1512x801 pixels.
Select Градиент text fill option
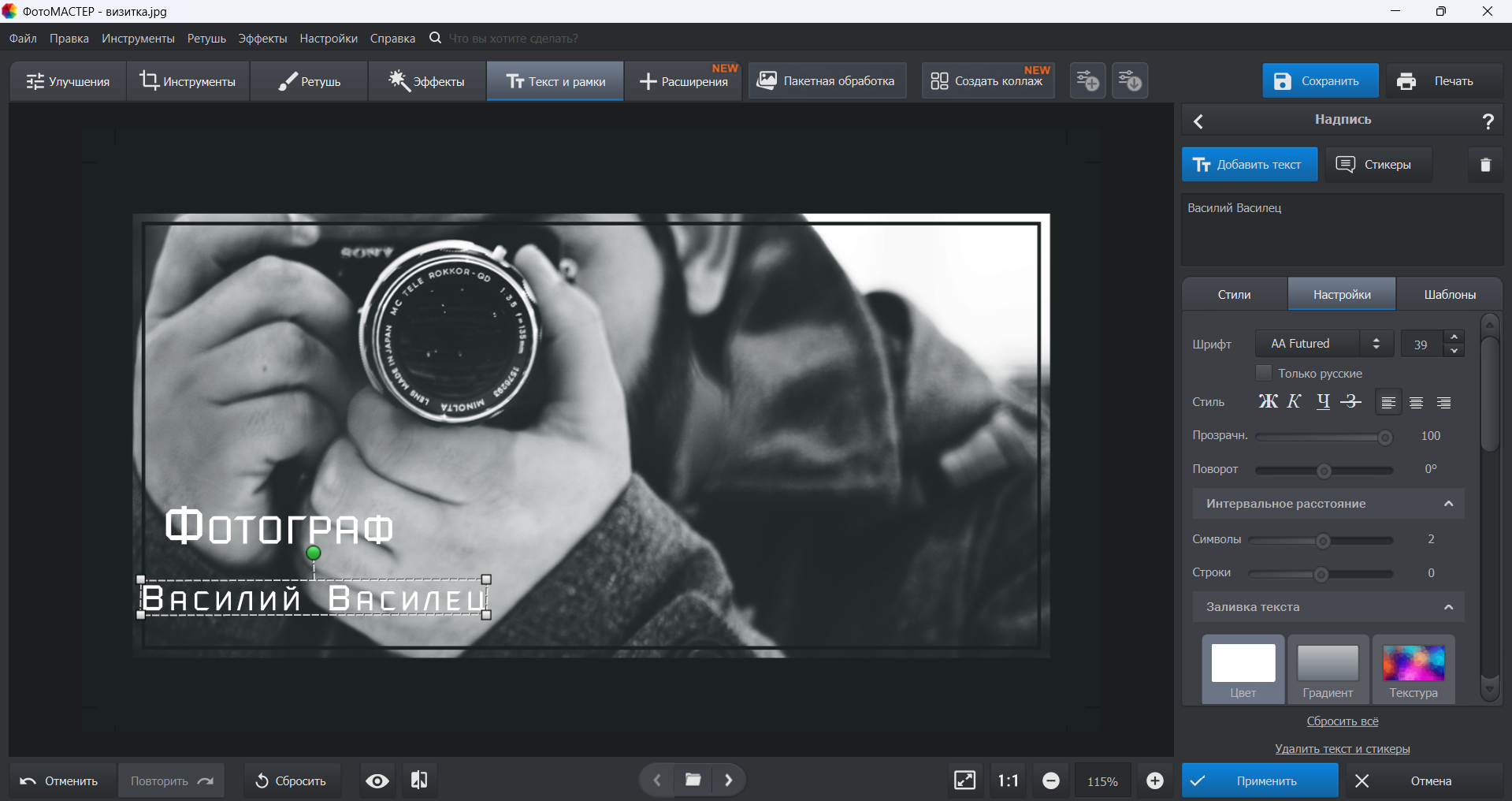[1328, 669]
